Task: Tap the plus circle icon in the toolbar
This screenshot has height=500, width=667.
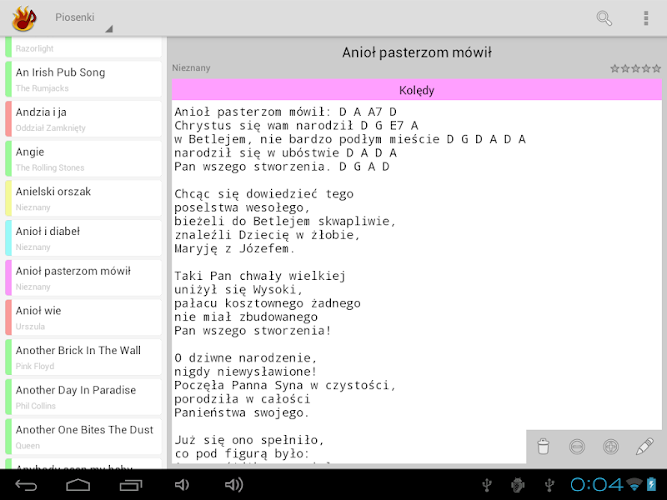Action: (611, 446)
